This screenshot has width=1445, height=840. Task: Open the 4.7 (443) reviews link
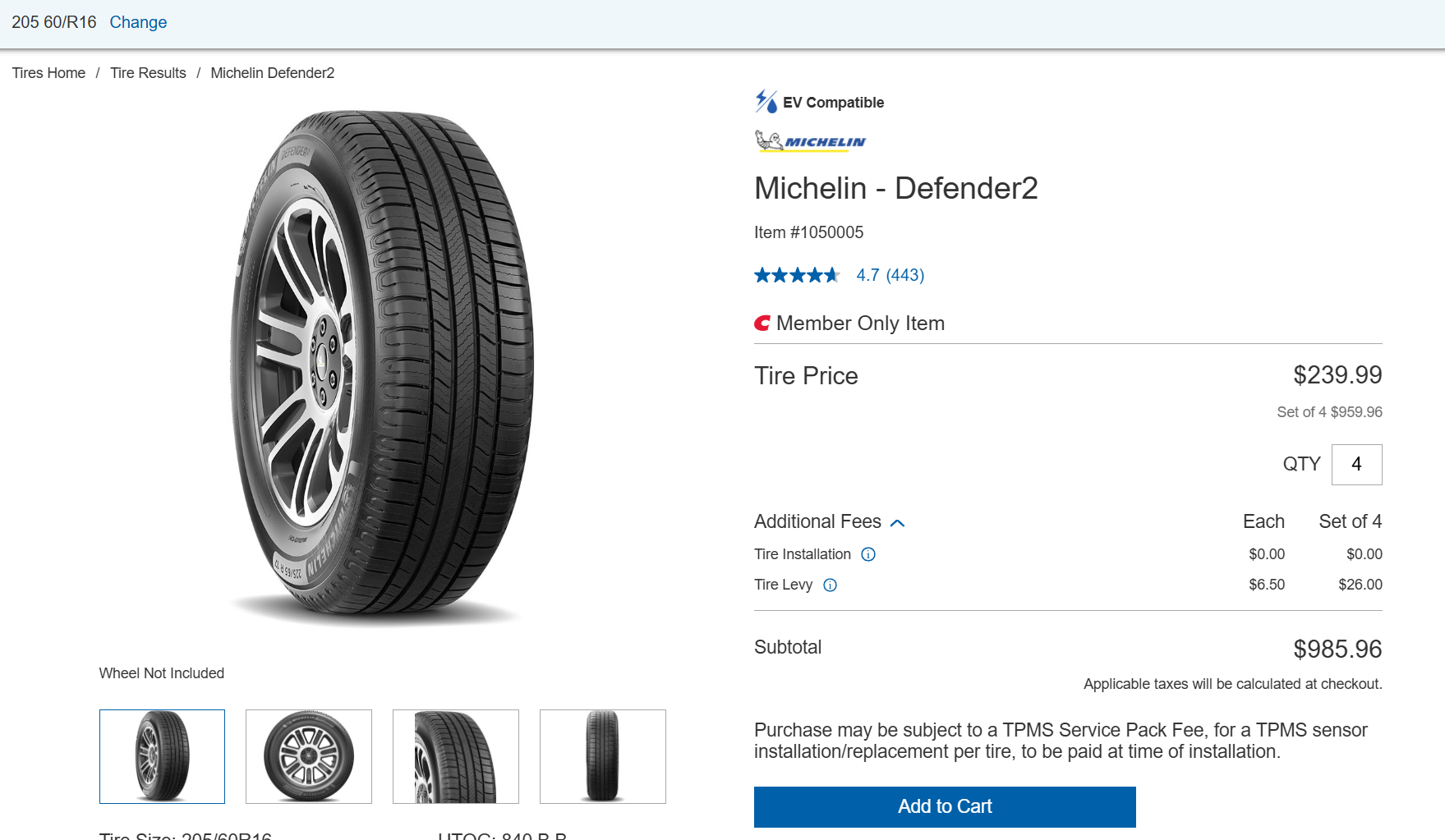point(890,275)
